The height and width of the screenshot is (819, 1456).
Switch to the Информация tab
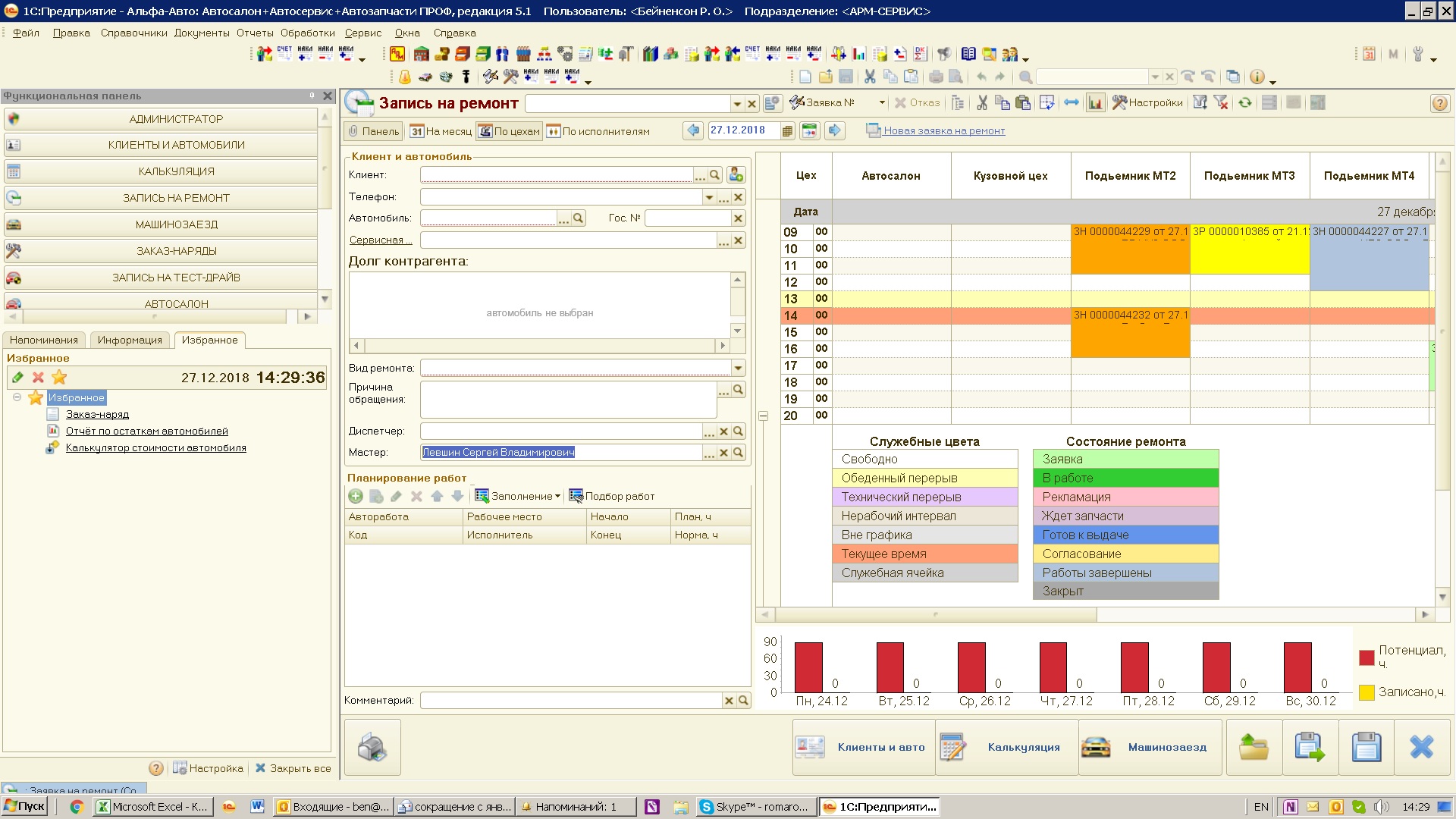tap(130, 340)
